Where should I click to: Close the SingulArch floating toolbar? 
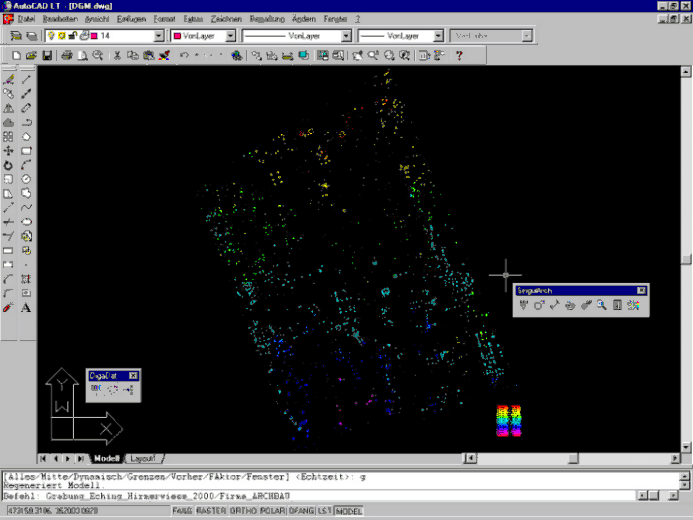642,290
